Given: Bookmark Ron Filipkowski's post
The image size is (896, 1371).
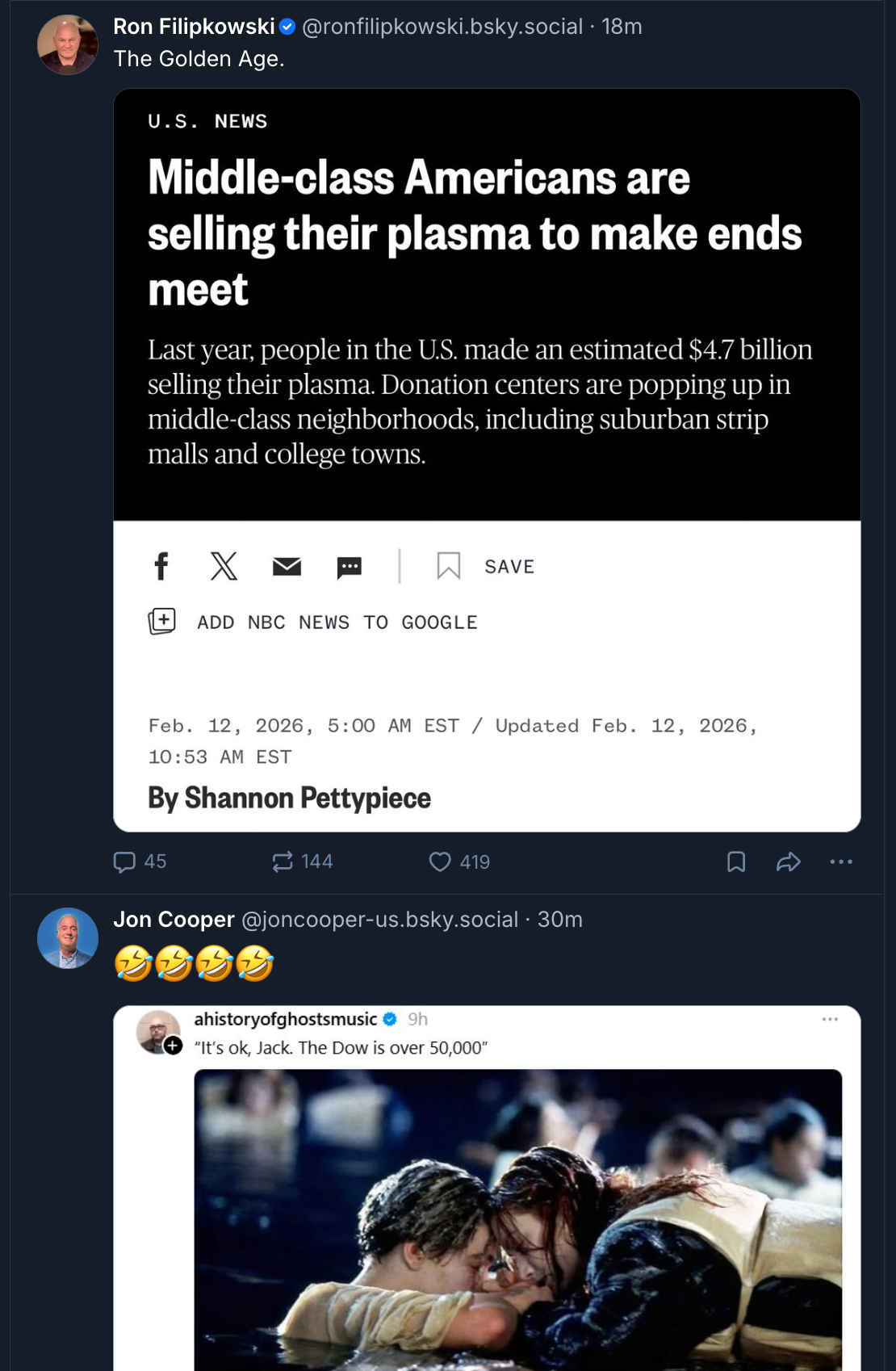Looking at the screenshot, I should [736, 862].
